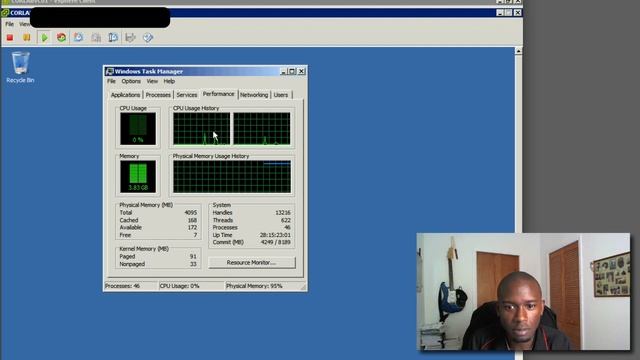Viewport: 640px width, 360px height.
Task: Click the Task Manager title bar icon
Action: point(109,71)
